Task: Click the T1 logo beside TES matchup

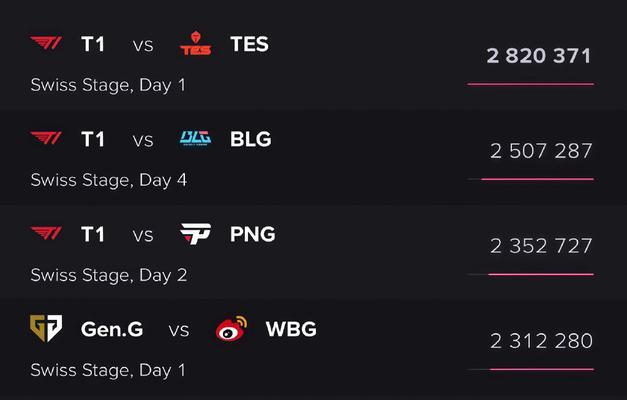Action: point(46,43)
